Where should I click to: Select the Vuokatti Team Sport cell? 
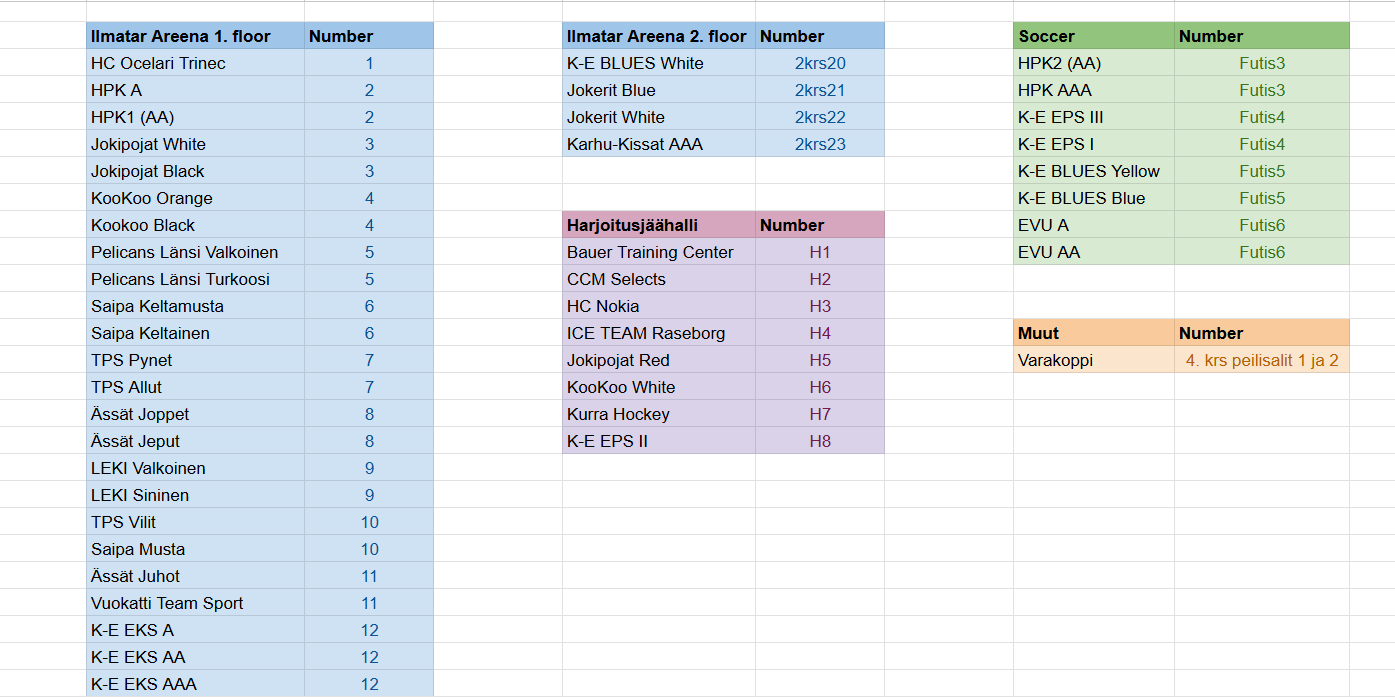click(x=167, y=603)
